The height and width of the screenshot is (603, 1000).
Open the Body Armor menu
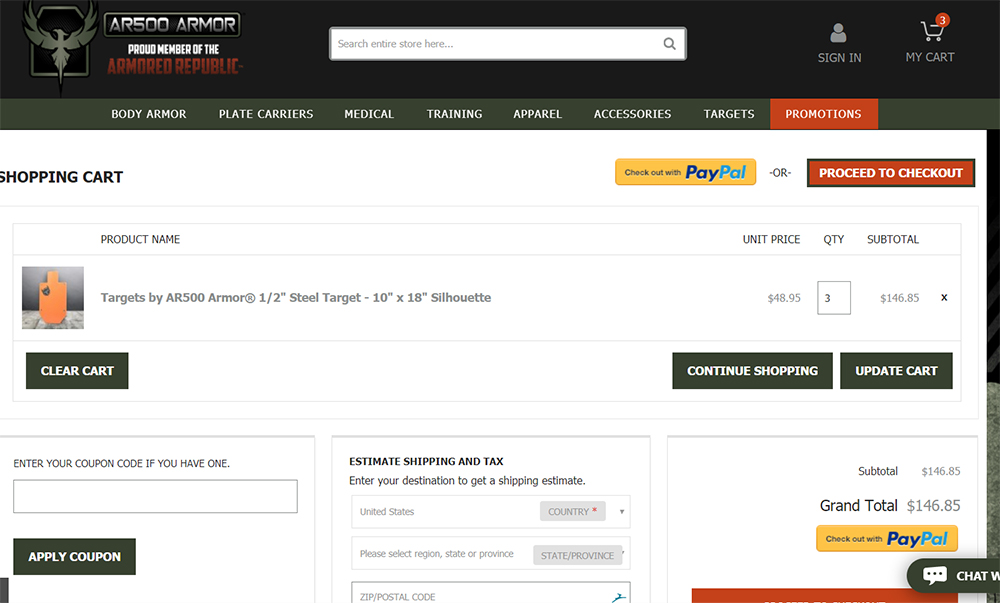[x=149, y=114]
